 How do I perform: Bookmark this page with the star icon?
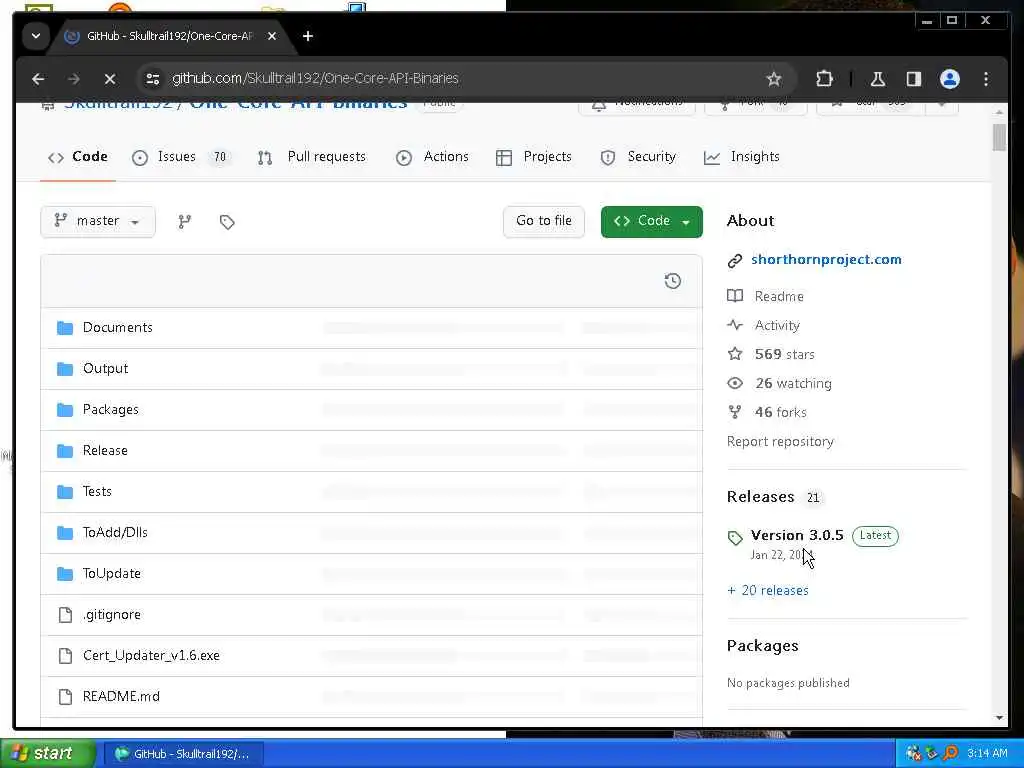[774, 79]
